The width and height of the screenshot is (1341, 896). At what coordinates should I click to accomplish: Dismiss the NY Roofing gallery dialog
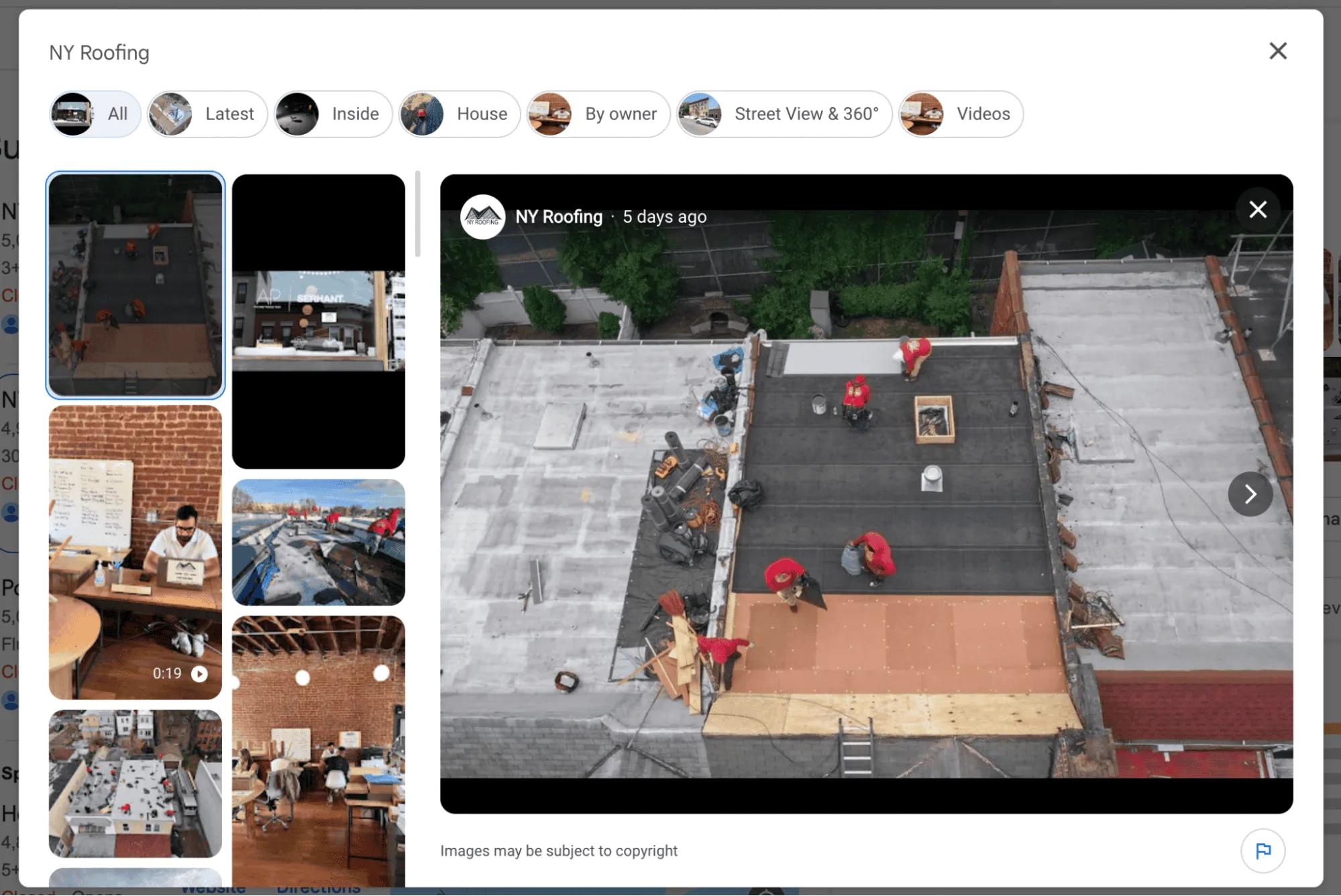pos(1278,51)
